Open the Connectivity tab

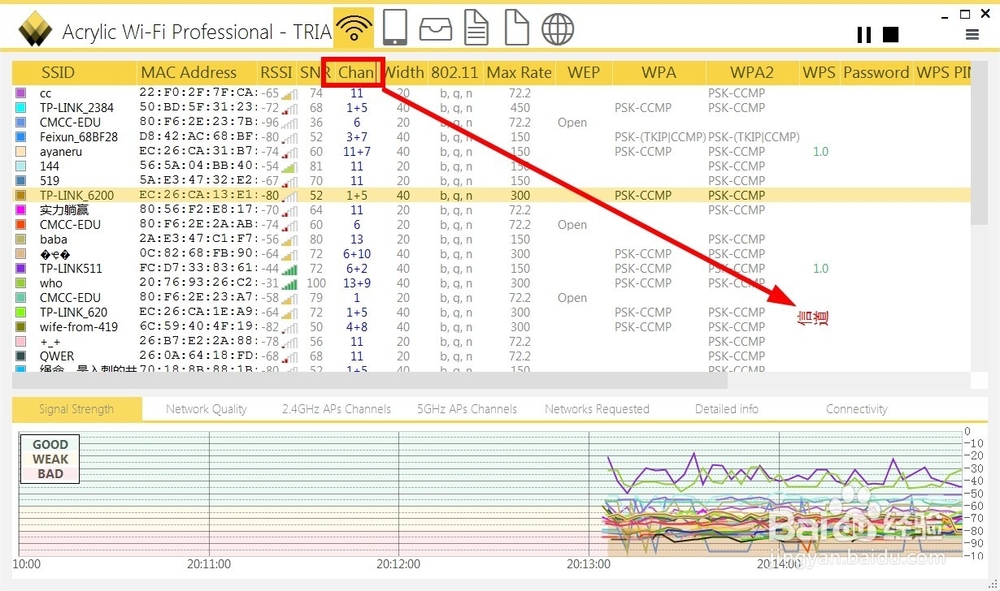[x=857, y=409]
